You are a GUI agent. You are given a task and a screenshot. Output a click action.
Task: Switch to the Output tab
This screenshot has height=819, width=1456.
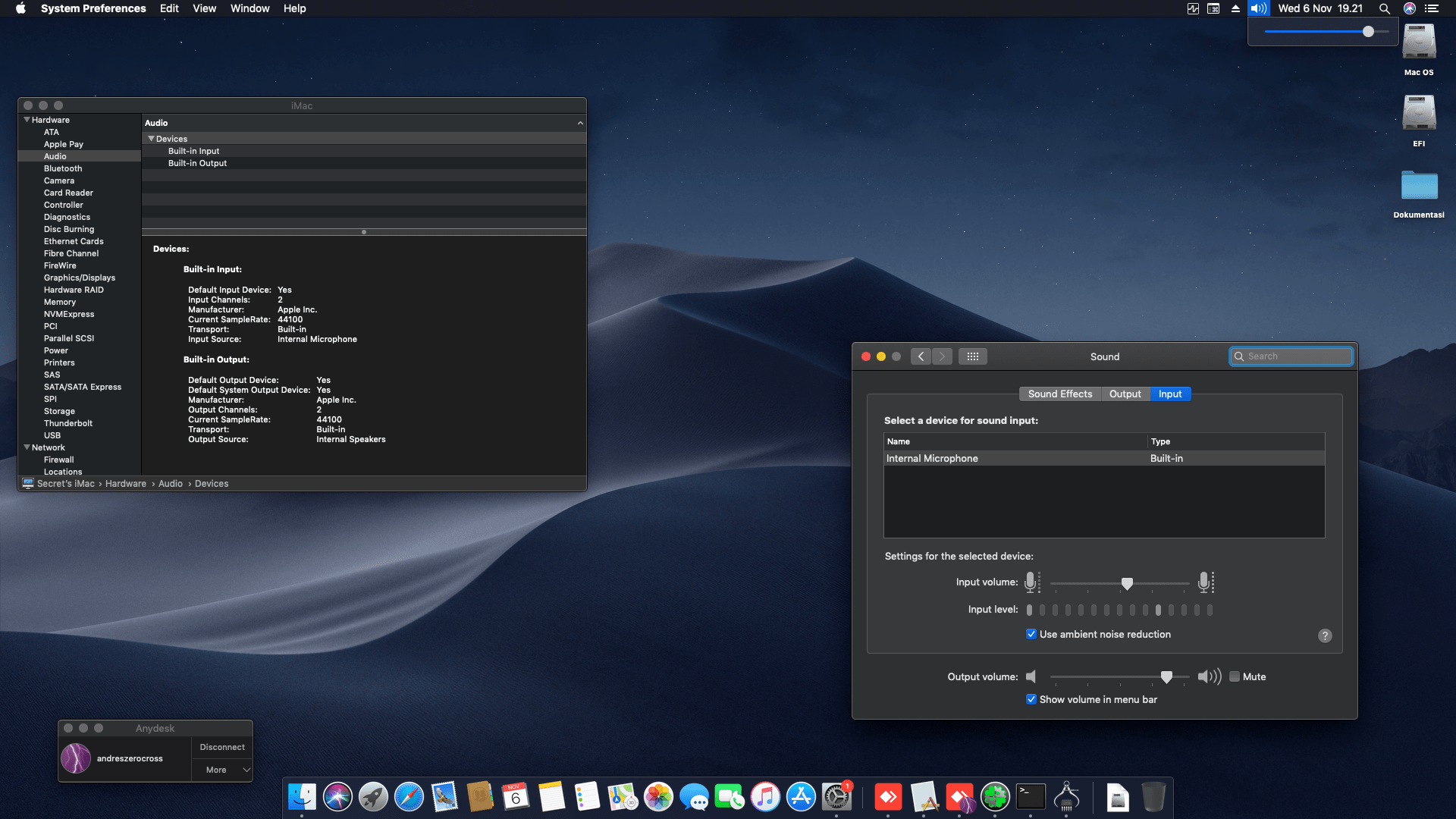click(1125, 394)
